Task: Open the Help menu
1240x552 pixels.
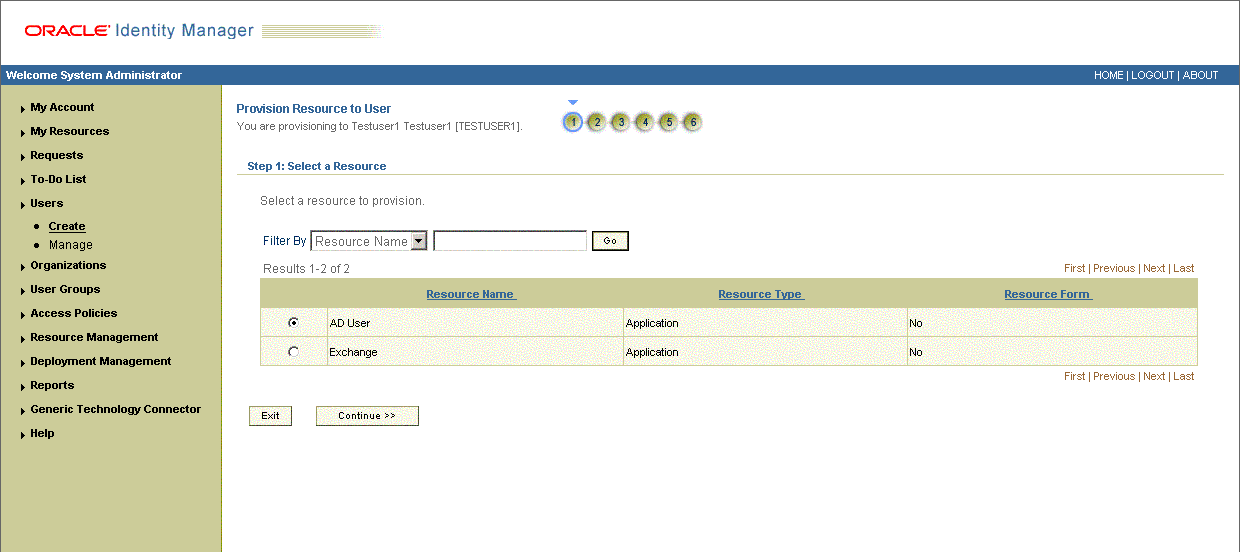Action: tap(42, 433)
